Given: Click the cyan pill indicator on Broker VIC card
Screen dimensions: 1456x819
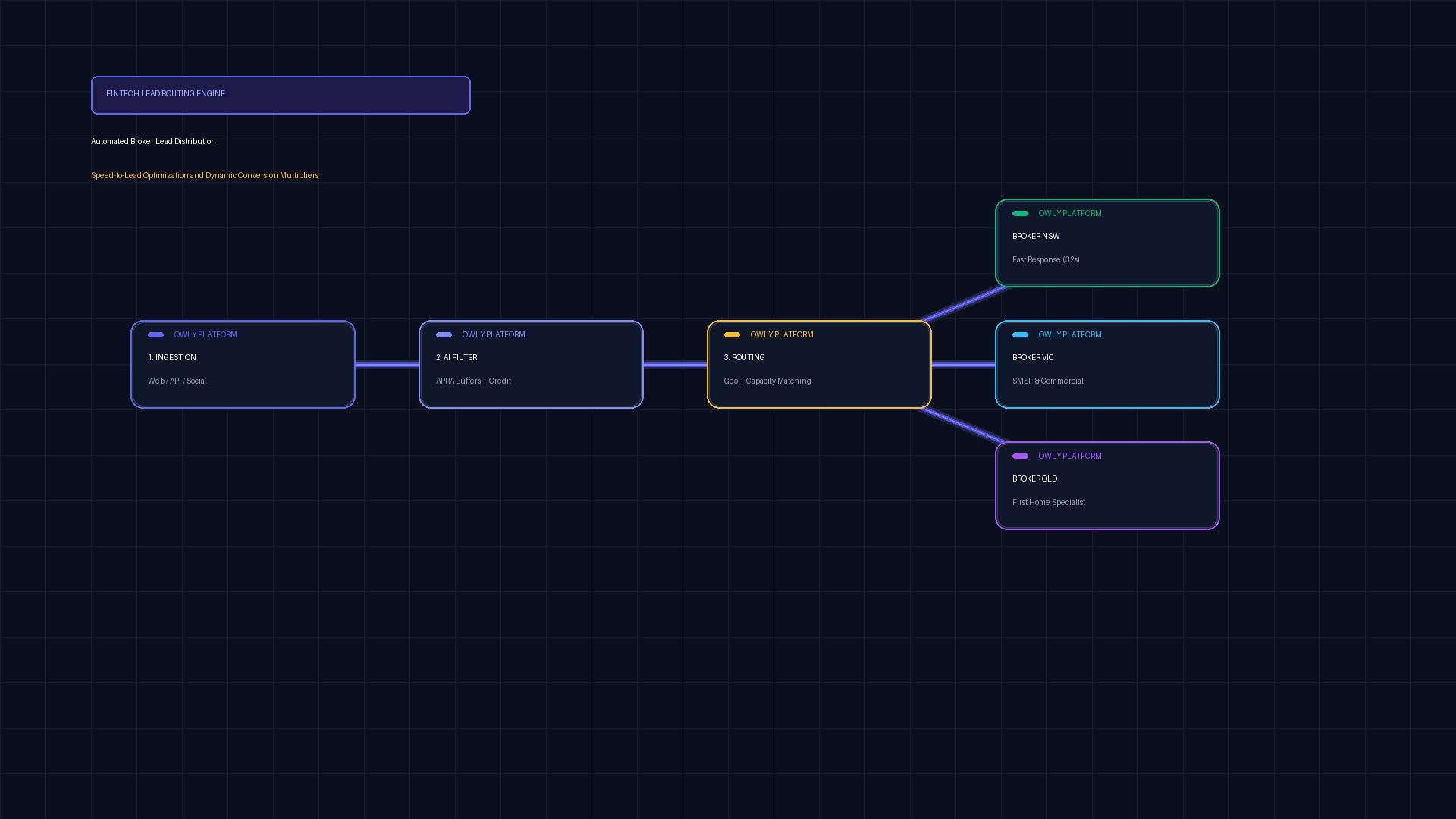Looking at the screenshot, I should (x=1020, y=334).
